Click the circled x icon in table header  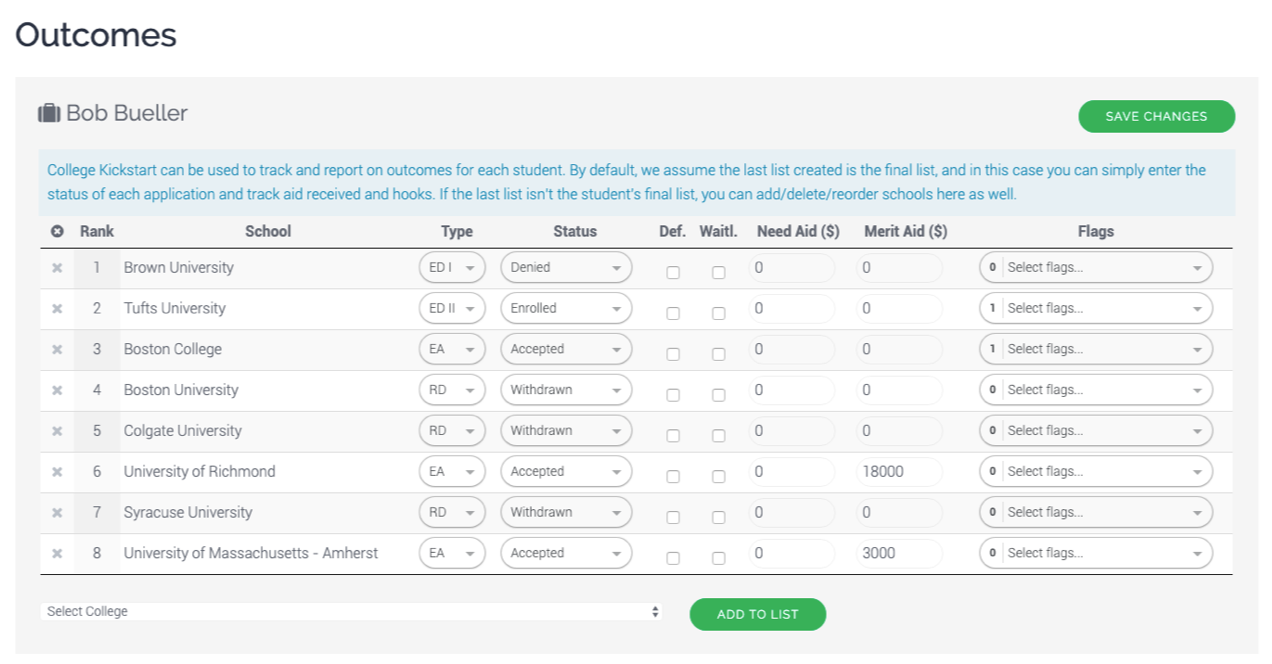[x=57, y=231]
